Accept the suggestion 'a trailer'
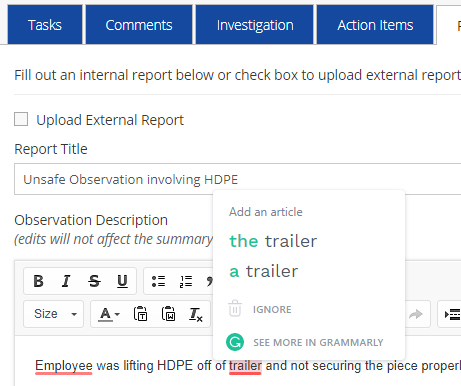 264,271
